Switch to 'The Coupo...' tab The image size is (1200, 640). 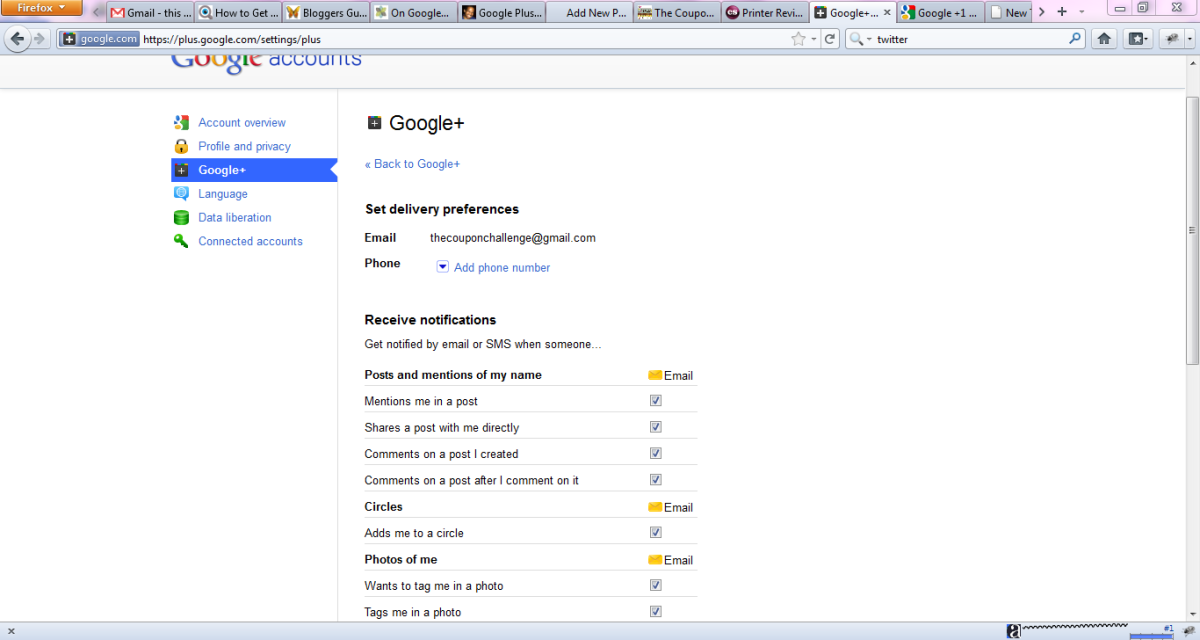pyautogui.click(x=677, y=13)
